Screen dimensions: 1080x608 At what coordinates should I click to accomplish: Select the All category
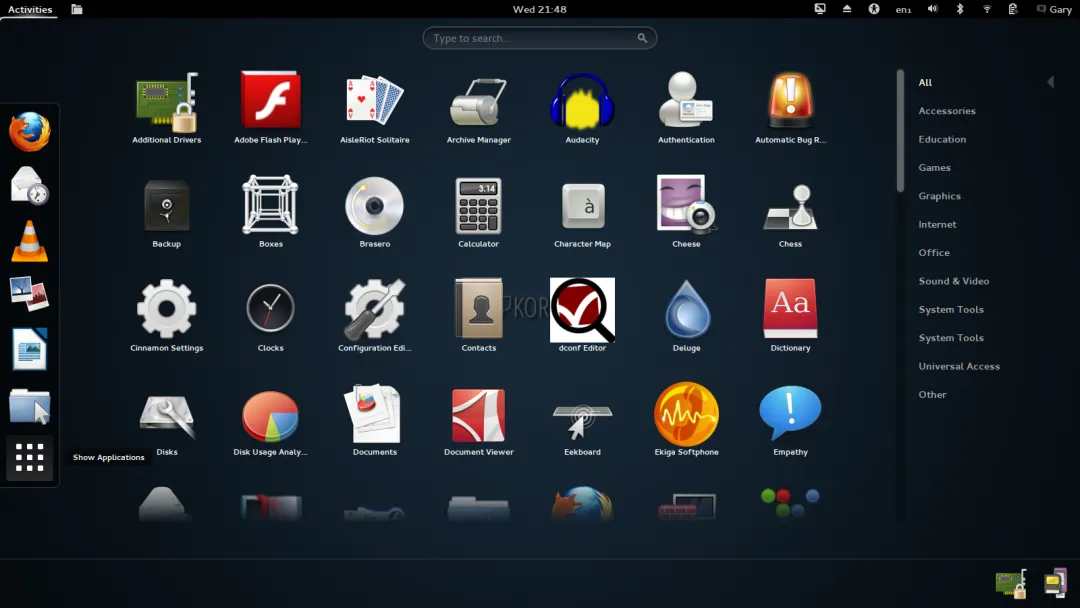click(925, 83)
